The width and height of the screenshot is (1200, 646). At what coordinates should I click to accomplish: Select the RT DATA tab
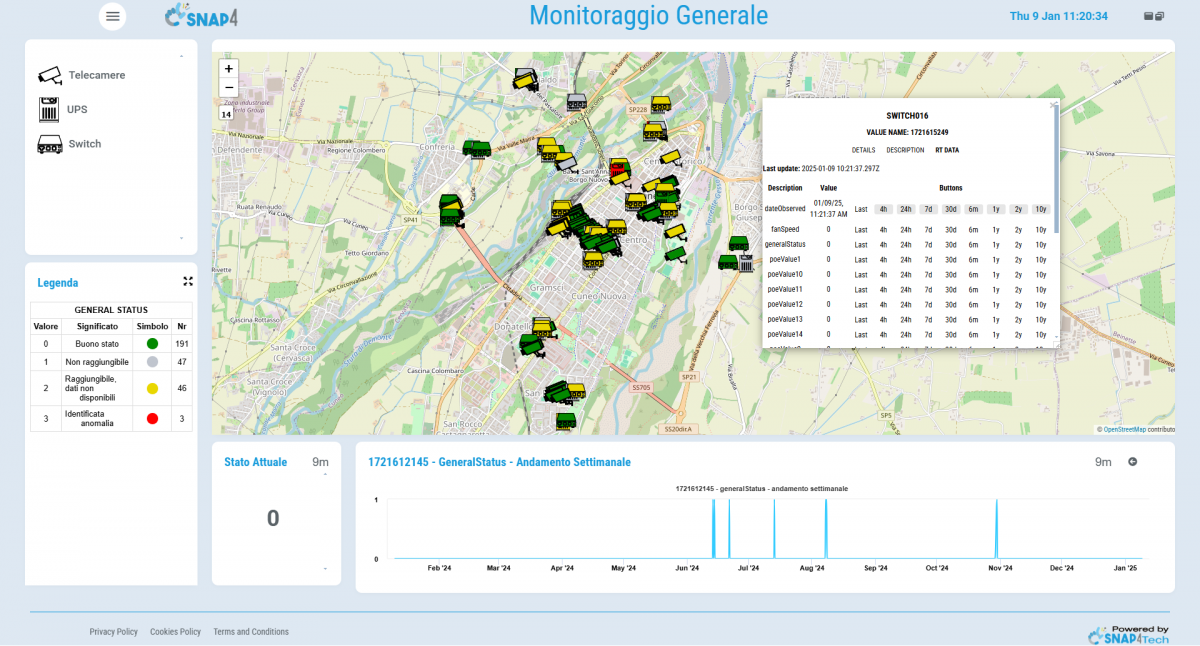(946, 150)
